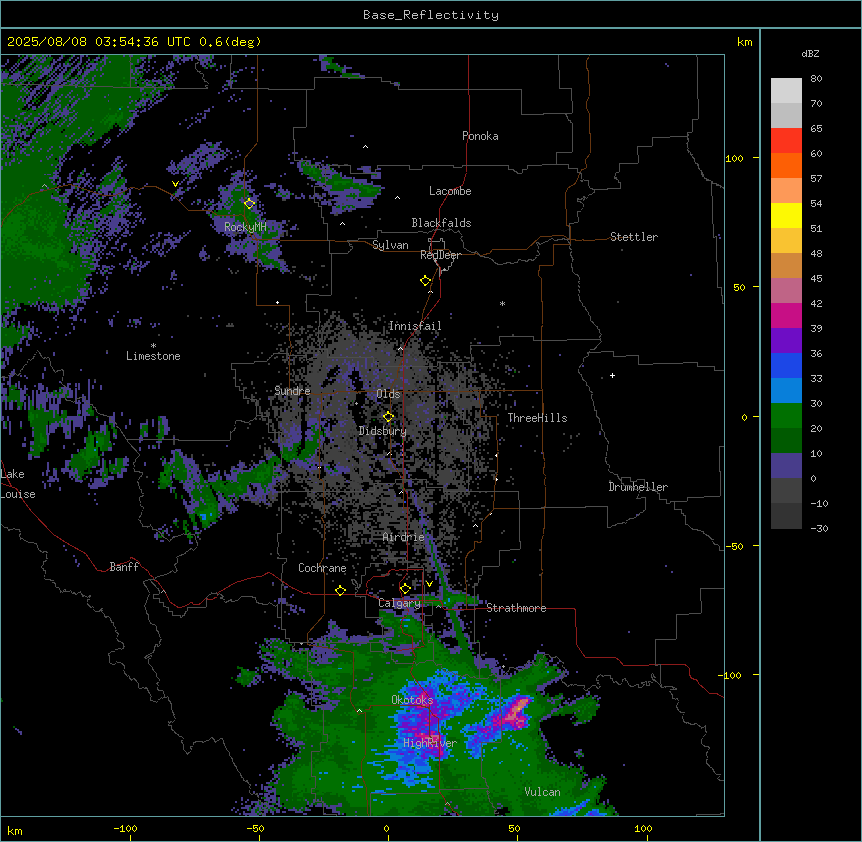Click the yellow V marker northwest of RockyMH

tap(175, 184)
